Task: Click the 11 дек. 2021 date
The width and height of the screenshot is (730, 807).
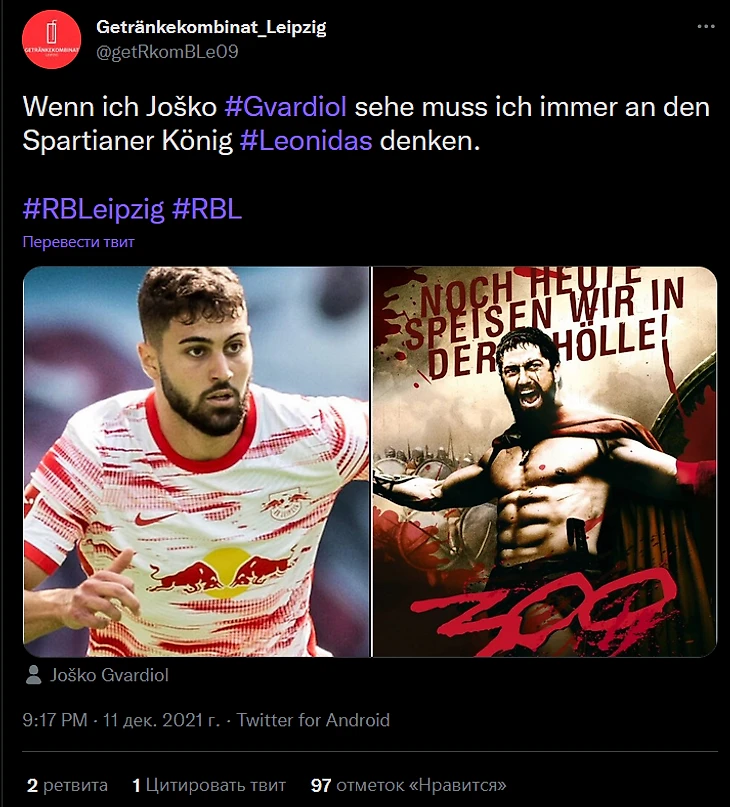Action: 161,720
